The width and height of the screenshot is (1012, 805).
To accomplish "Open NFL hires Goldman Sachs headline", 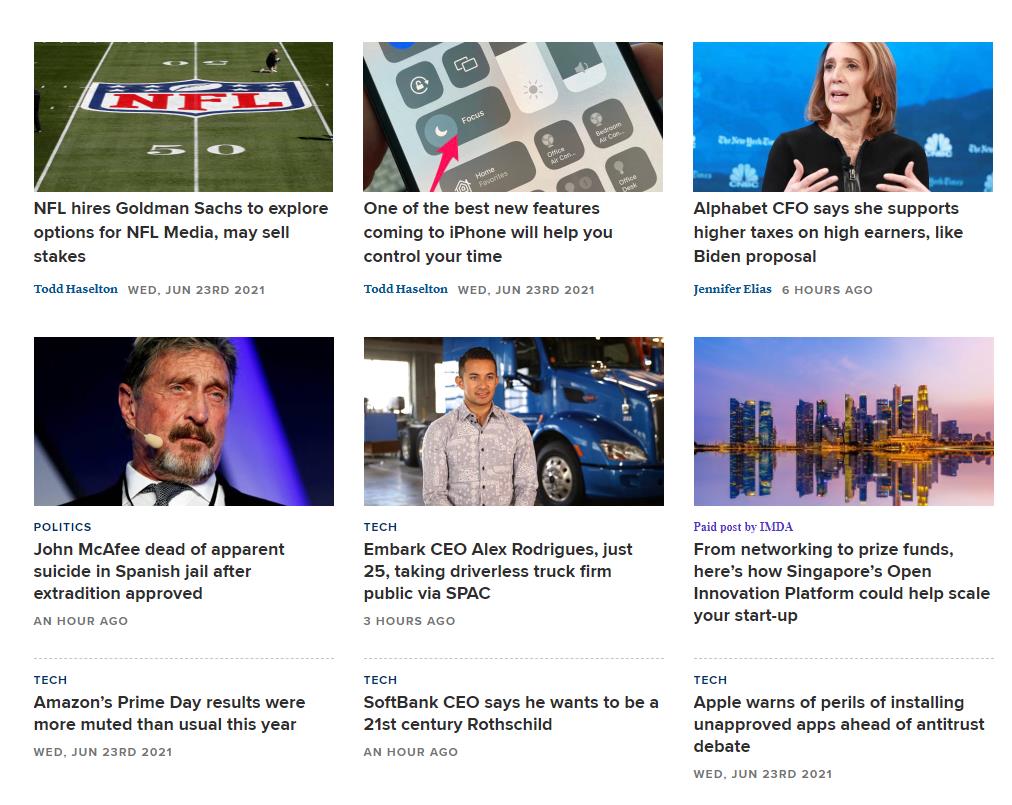I will point(181,232).
